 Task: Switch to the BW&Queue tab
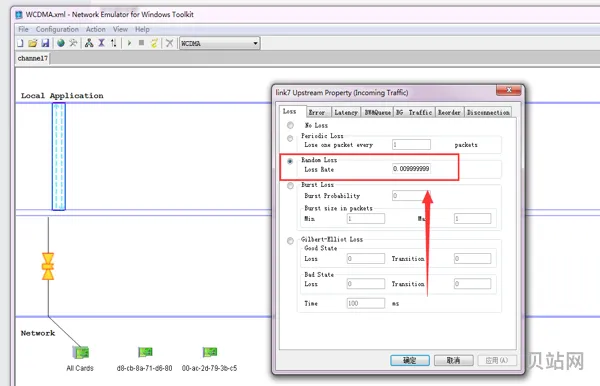pyautogui.click(x=377, y=112)
